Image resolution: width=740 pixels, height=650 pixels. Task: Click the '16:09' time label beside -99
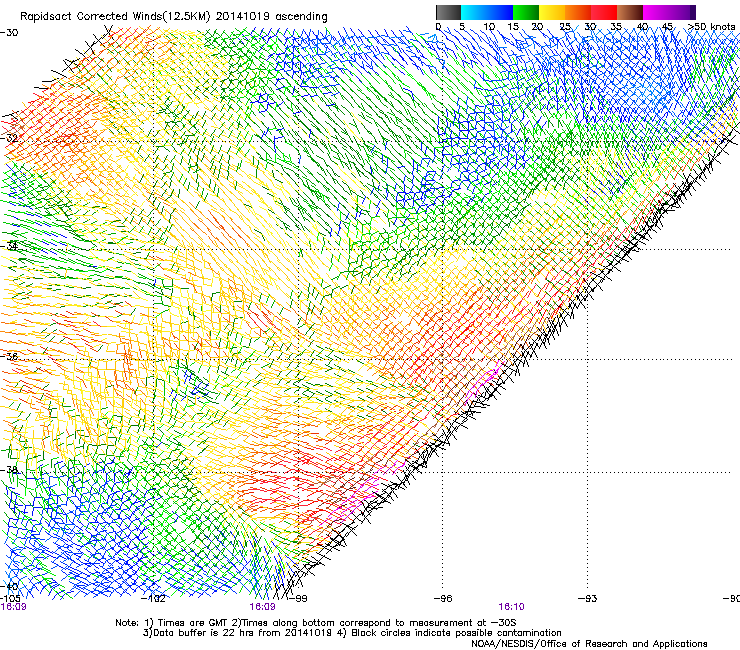click(262, 607)
